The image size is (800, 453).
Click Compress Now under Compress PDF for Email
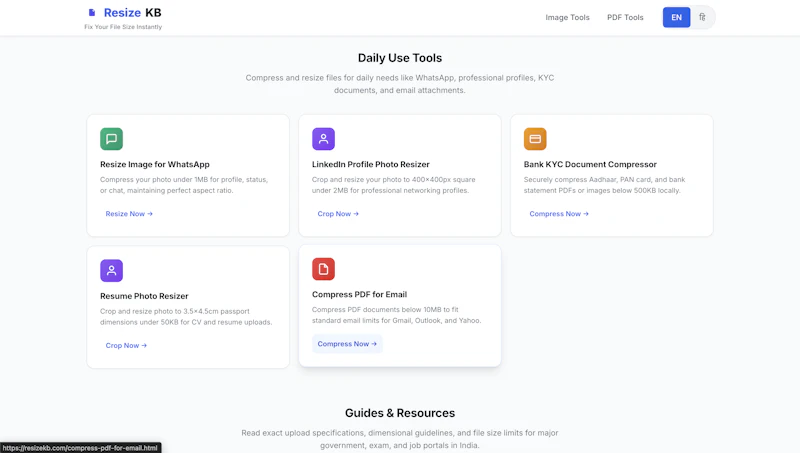(347, 344)
